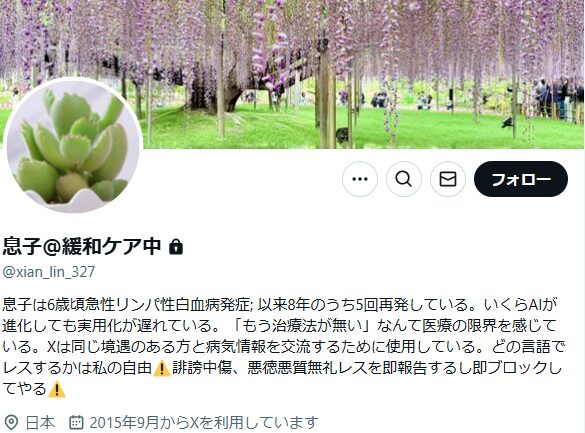Click the warning emoji ending the bio
Viewport: 585px width, 433px height.
(x=57, y=389)
